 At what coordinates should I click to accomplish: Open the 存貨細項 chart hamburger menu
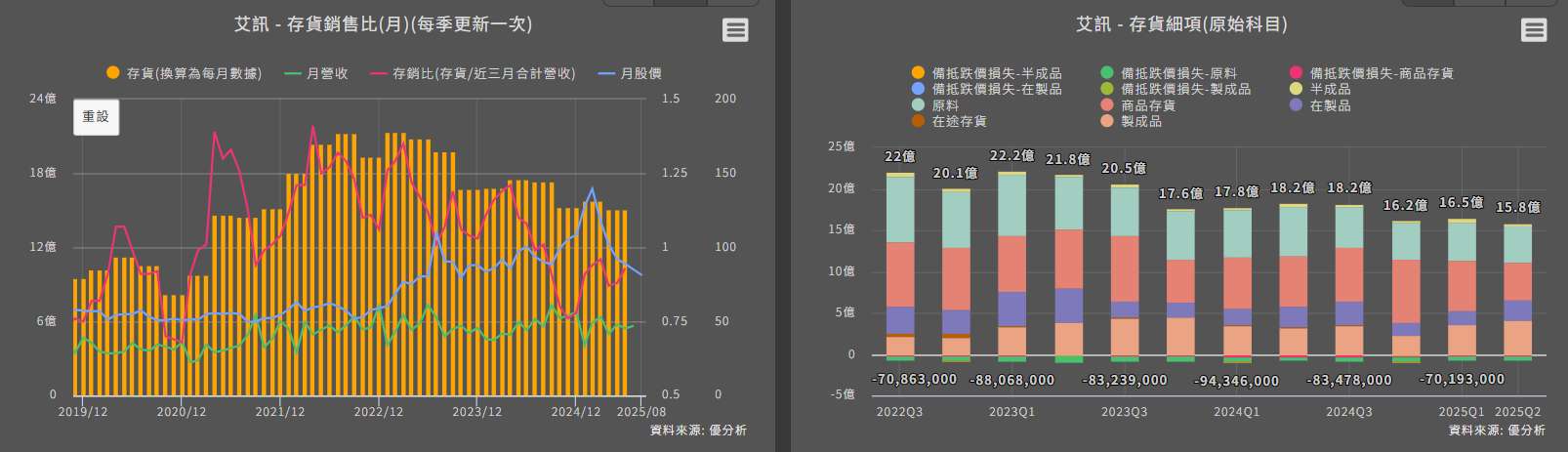[1534, 30]
